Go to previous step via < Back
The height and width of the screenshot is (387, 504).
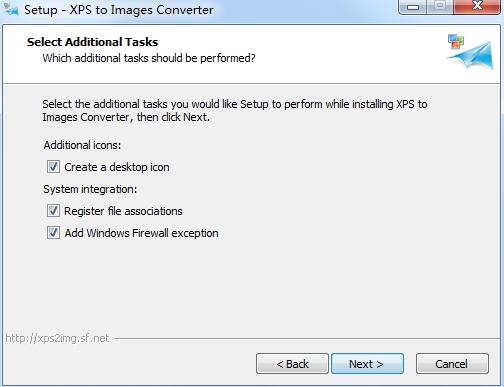point(292,364)
